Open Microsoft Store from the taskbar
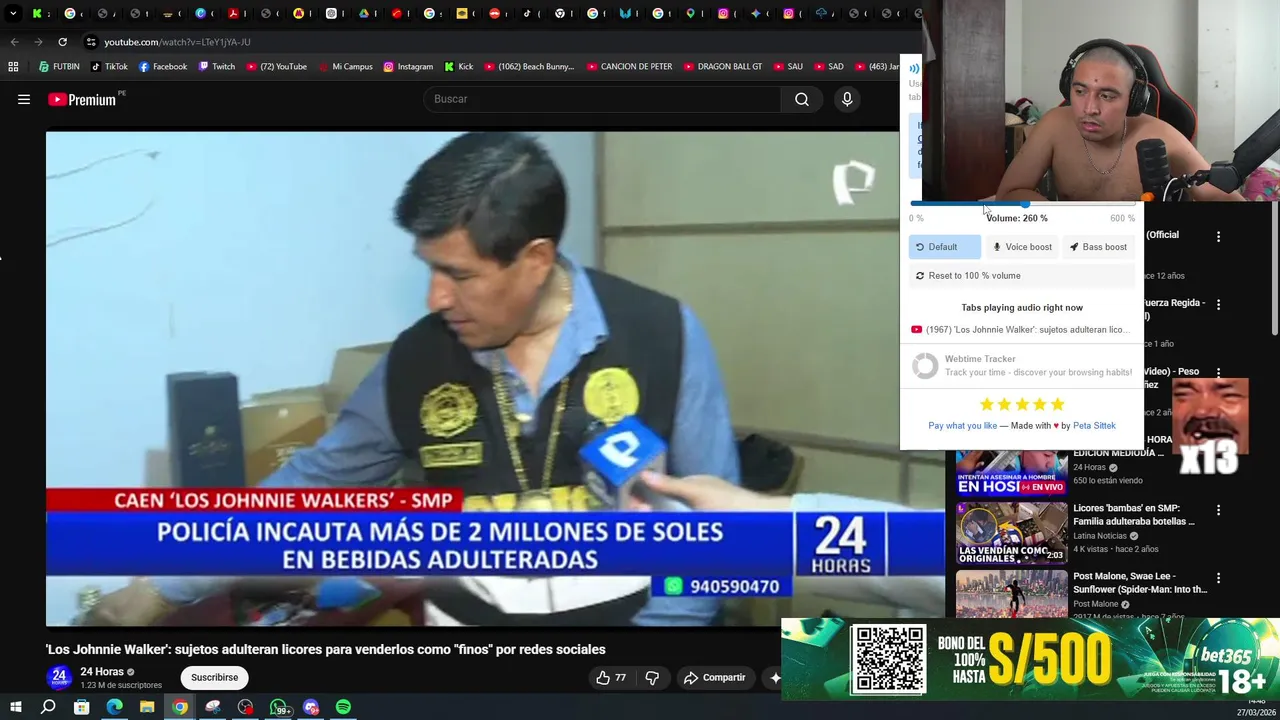The width and height of the screenshot is (1280, 720). 81,707
